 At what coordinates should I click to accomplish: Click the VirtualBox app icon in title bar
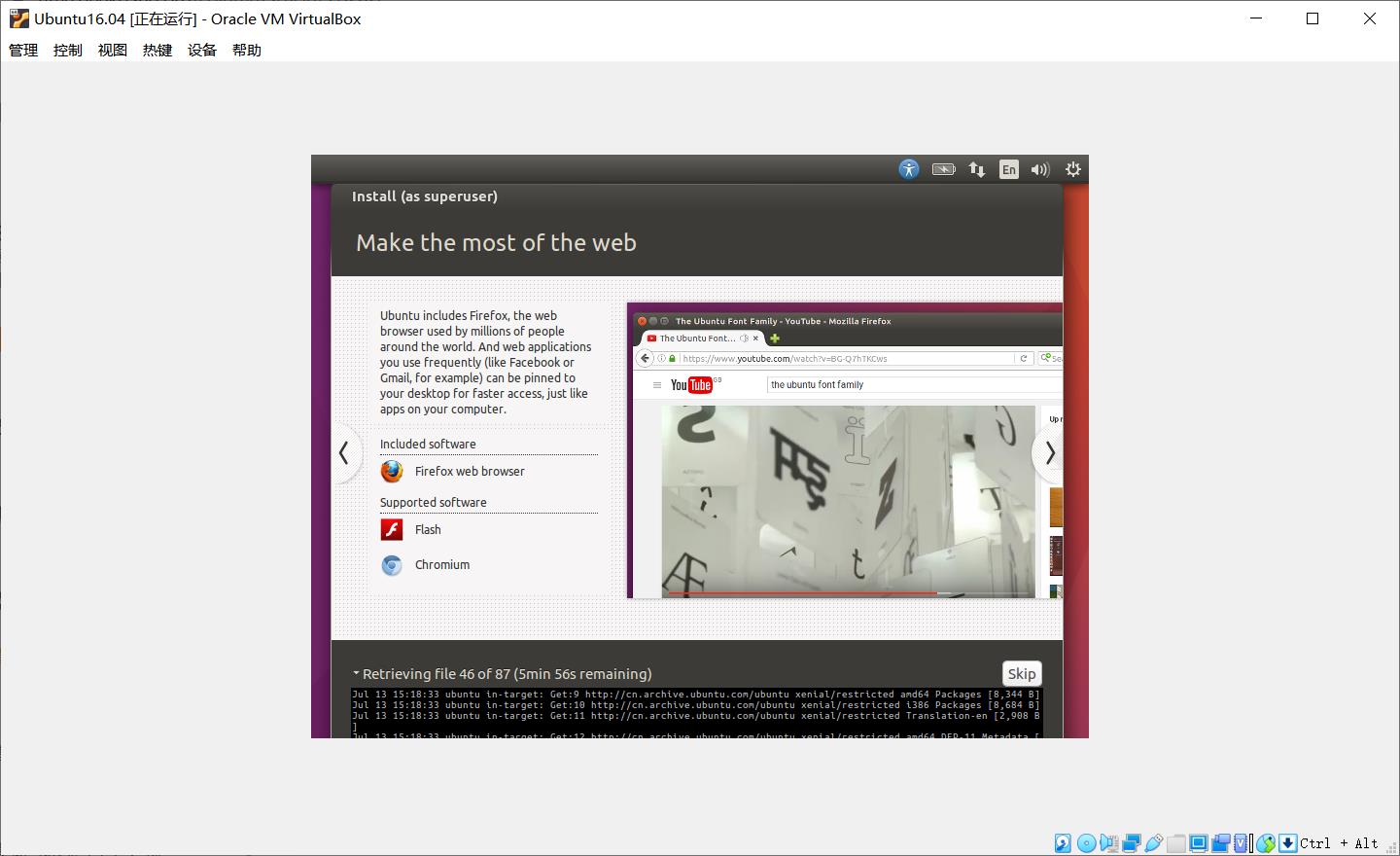pyautogui.click(x=18, y=18)
